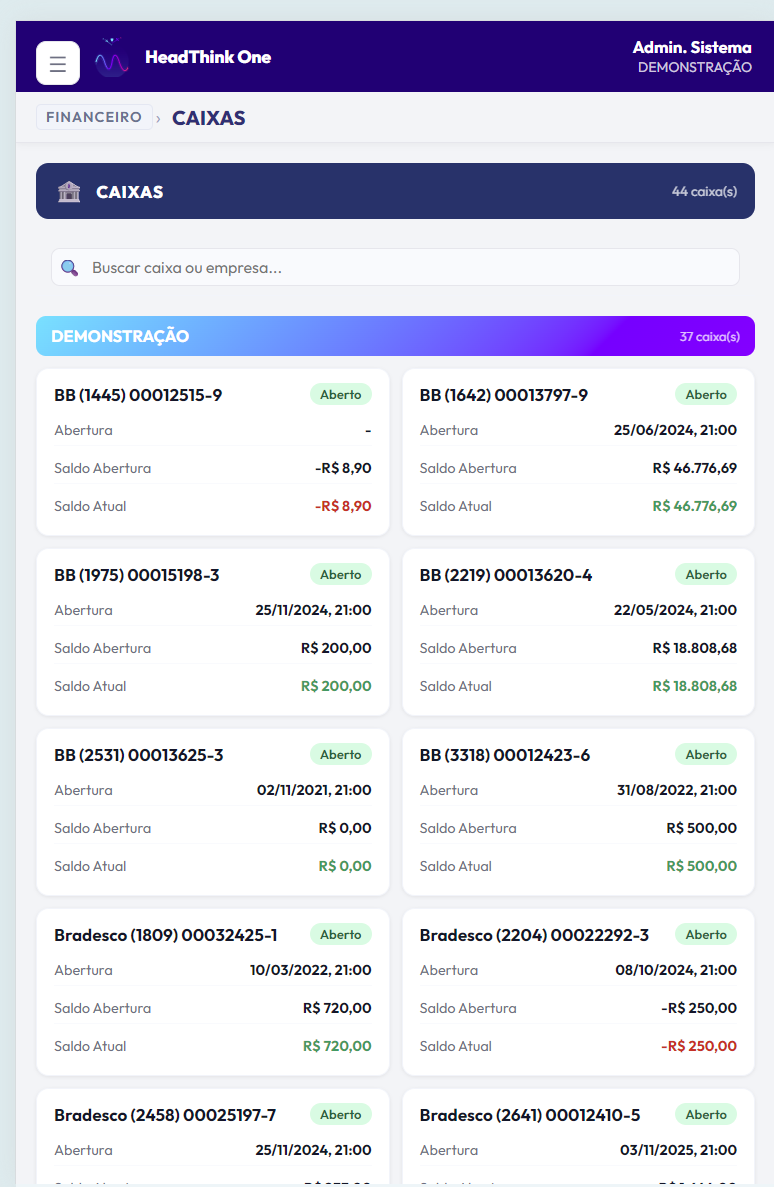Focus the Buscar caixa ou empresa field
This screenshot has width=774, height=1187.
point(395,267)
